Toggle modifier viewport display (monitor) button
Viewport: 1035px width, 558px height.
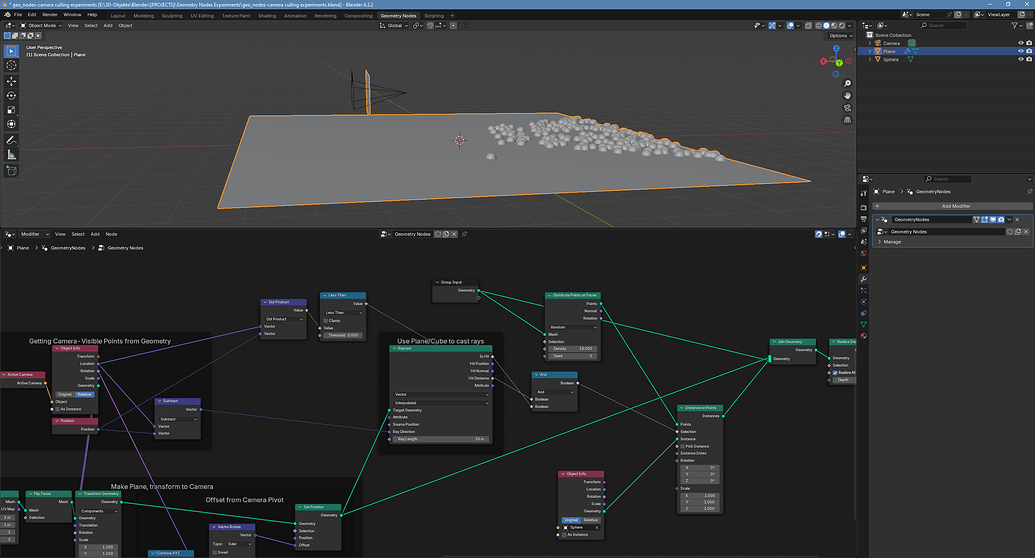993,219
